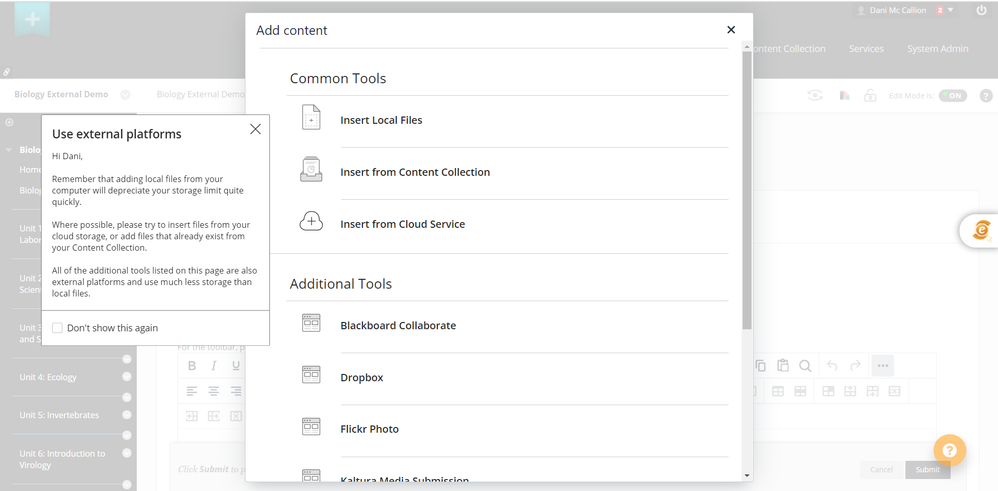Toggle underline formatting in the editor toolbar
Viewport: 998px width, 491px height.
[236, 366]
